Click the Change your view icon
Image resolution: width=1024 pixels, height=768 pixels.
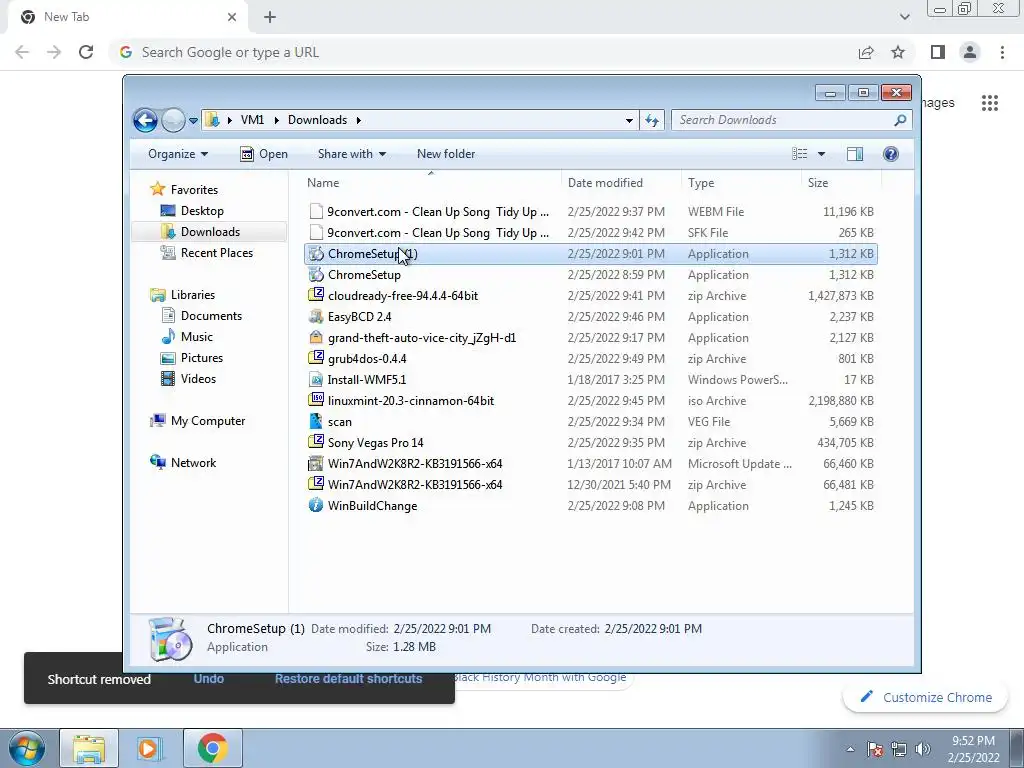(x=799, y=154)
